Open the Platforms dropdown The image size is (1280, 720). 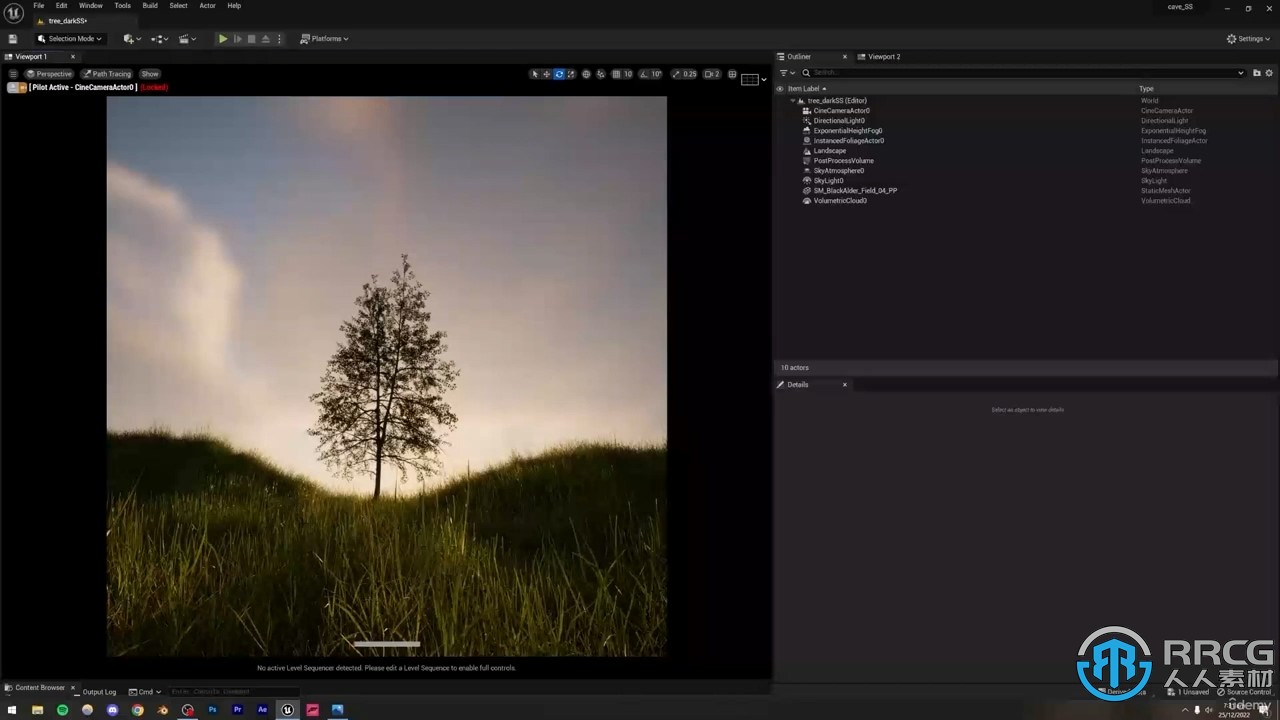324,39
